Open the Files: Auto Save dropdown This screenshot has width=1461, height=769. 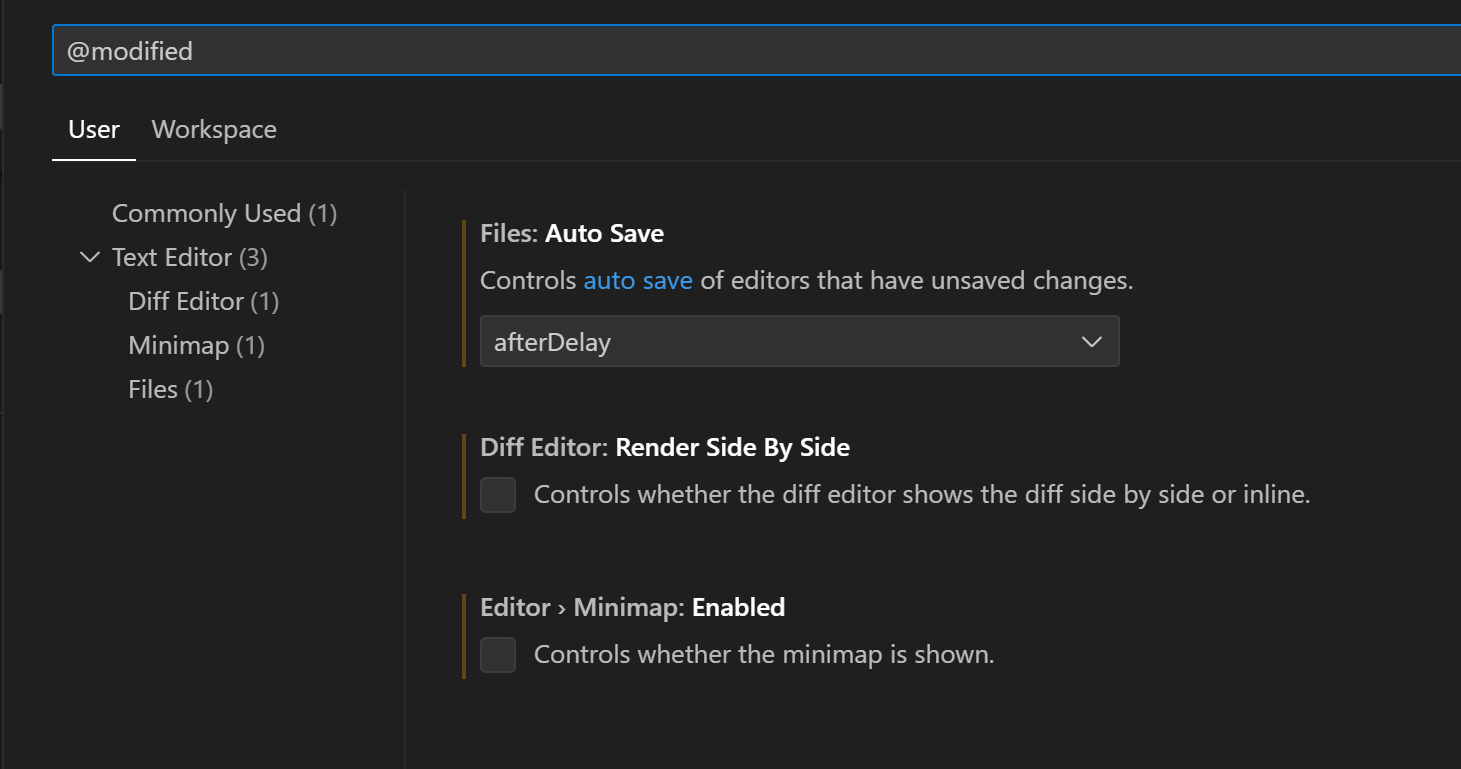(799, 341)
